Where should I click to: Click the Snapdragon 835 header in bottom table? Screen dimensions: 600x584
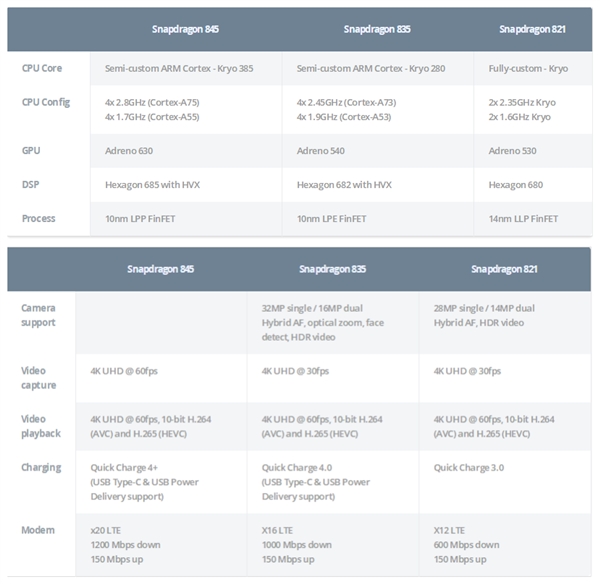(x=332, y=268)
